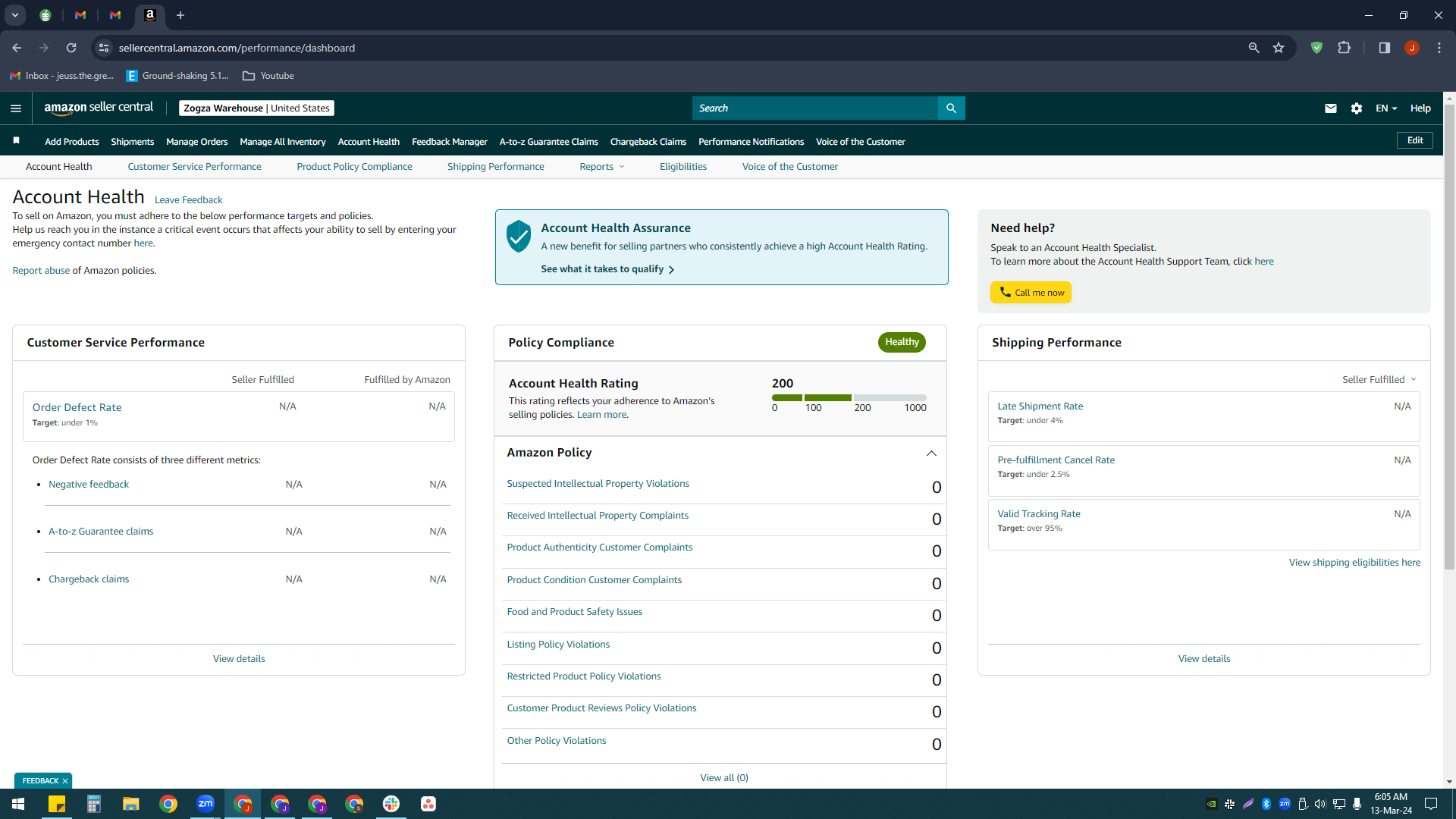Open the Eligibilities tab
This screenshot has height=819, width=1456.
[682, 167]
